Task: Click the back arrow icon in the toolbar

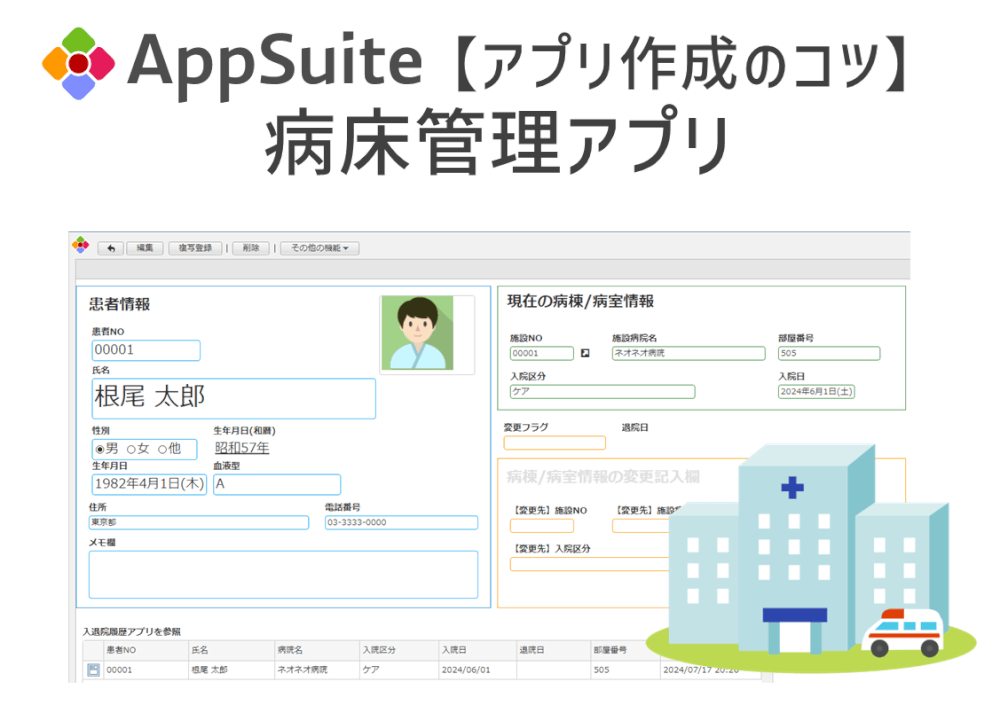Action: click(110, 247)
